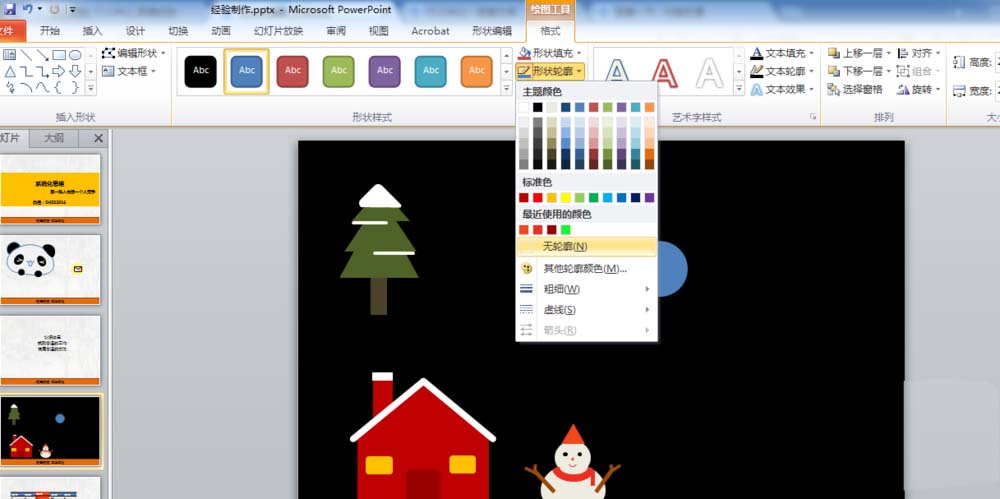Open 文本框 text box dropdown

pyautogui.click(x=129, y=71)
